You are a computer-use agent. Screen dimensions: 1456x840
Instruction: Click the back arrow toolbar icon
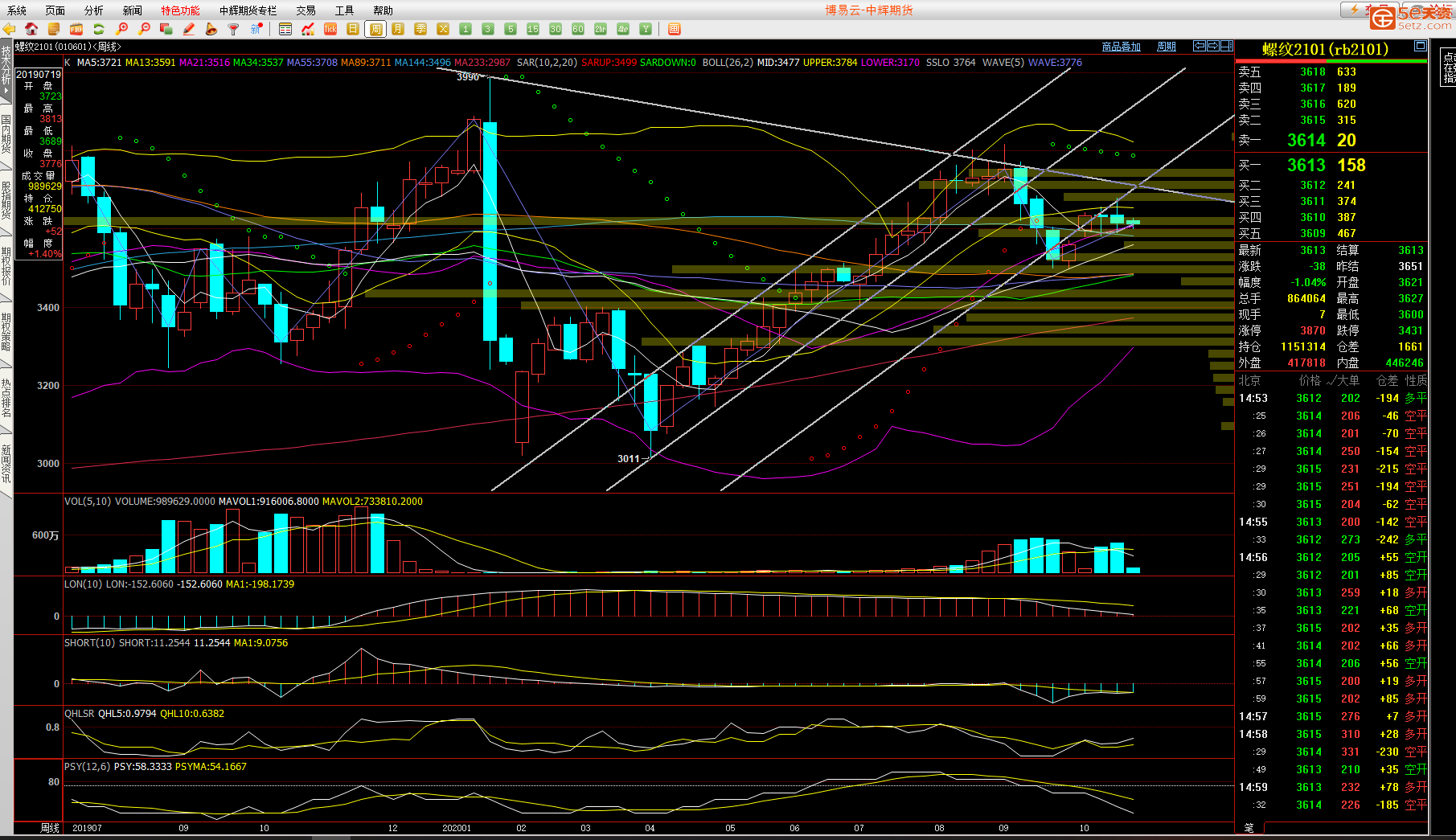9,29
